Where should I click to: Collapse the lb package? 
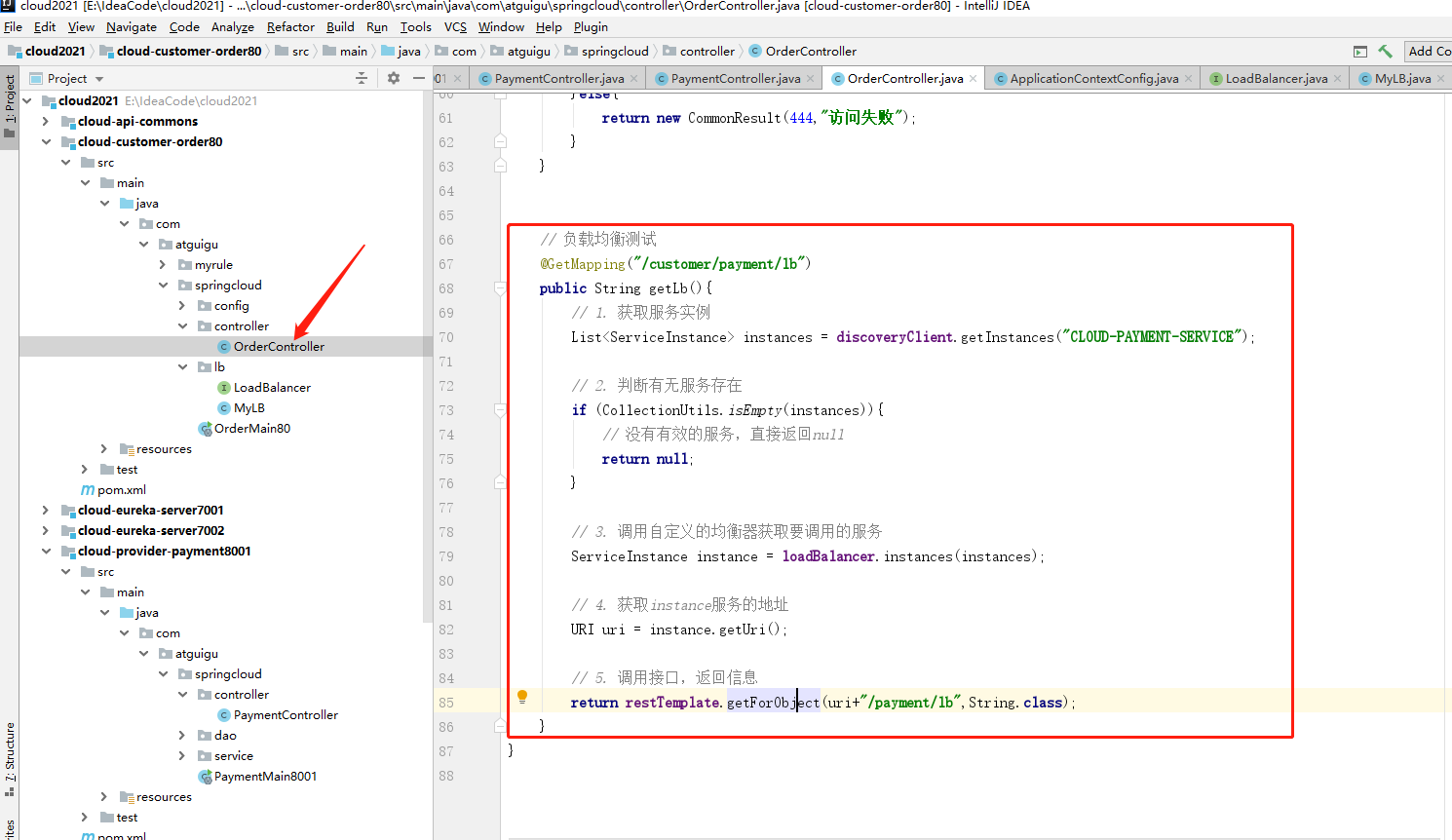182,367
